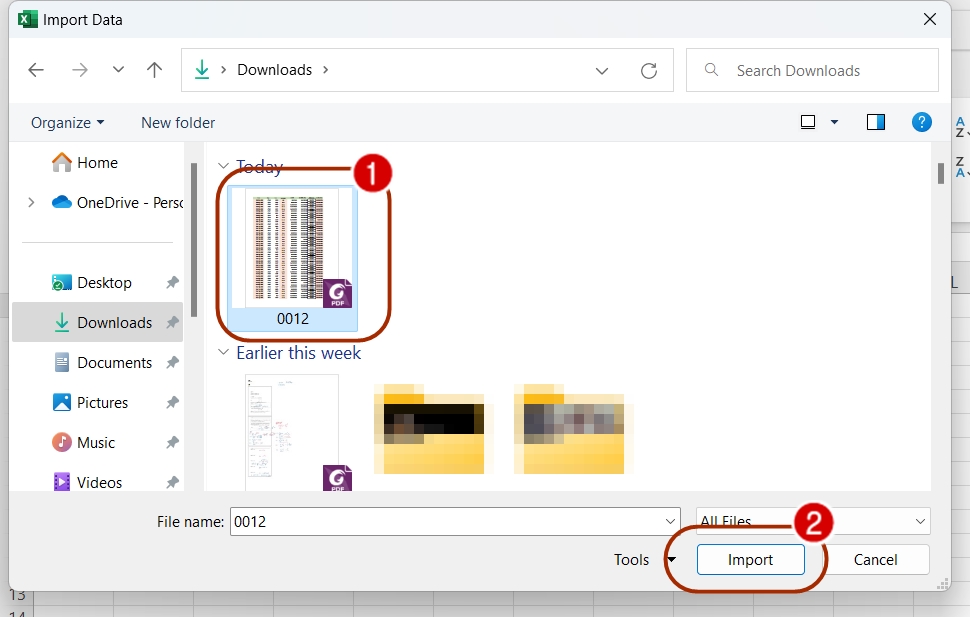Select the Sort A to Z icon
Viewport: 970px width, 617px height.
pyautogui.click(x=961, y=128)
